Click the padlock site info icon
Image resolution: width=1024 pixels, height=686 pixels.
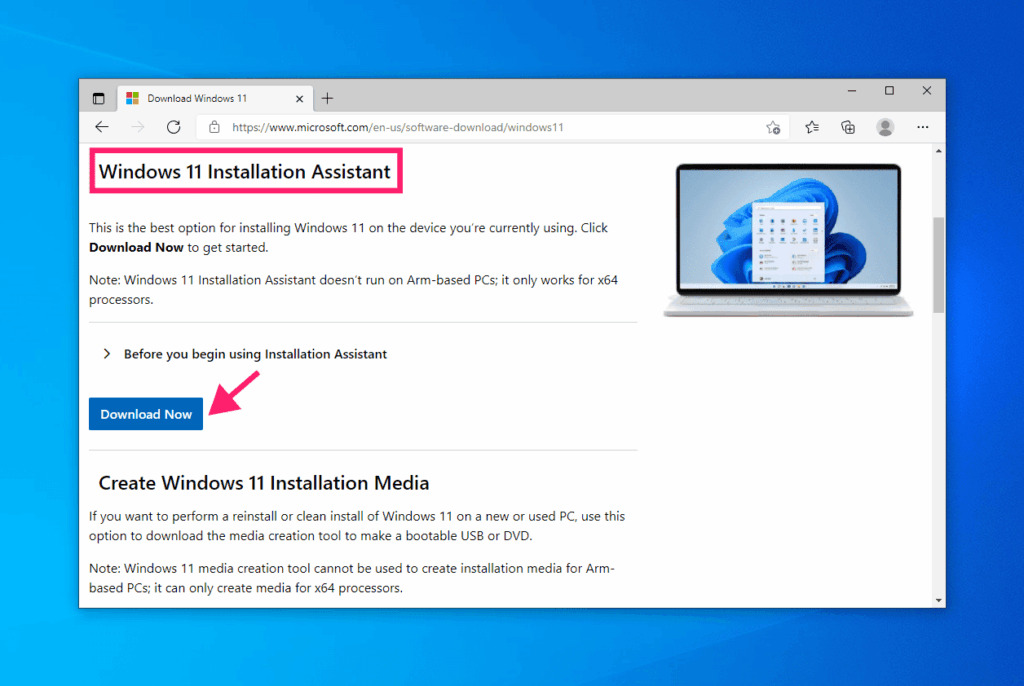214,127
